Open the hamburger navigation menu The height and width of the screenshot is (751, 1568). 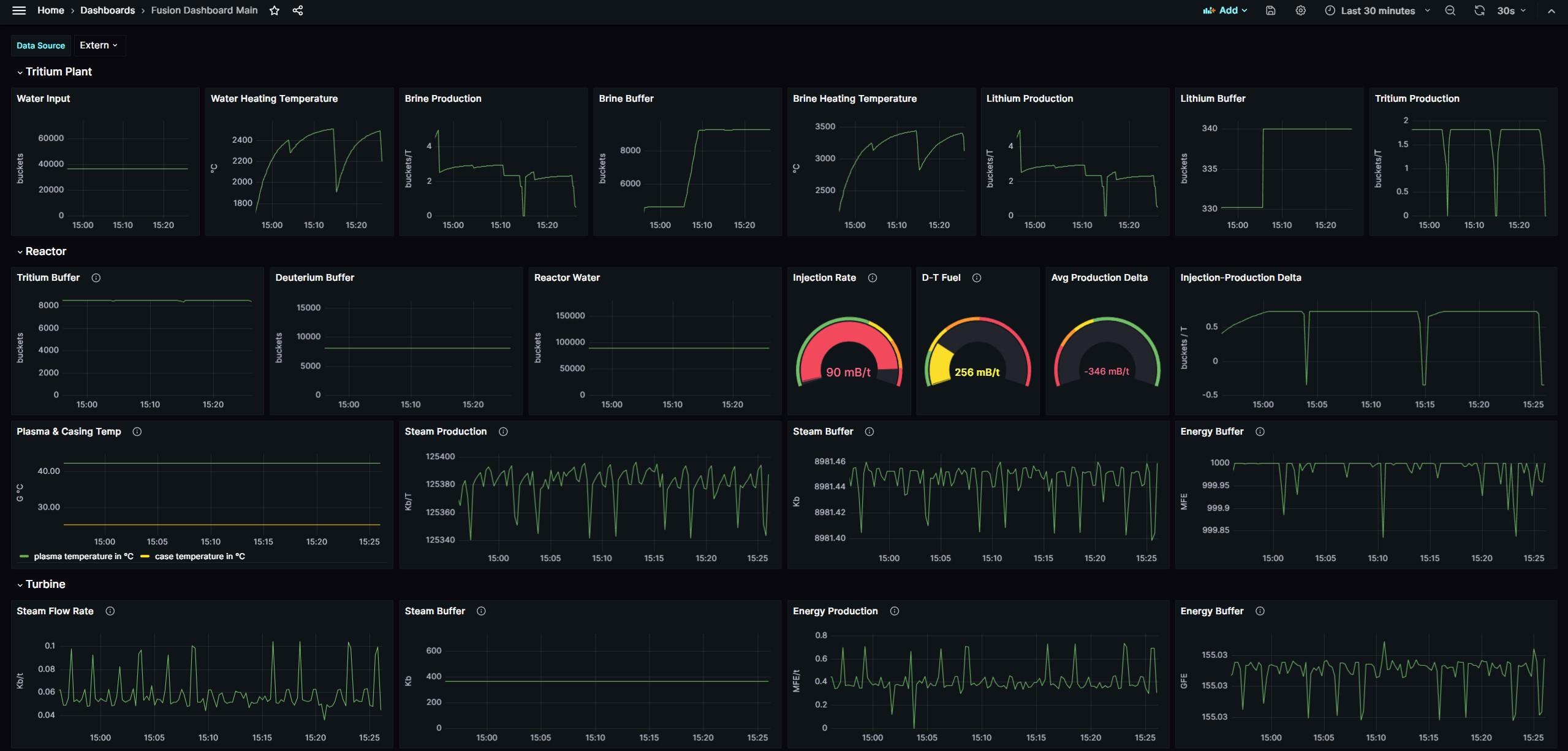click(19, 10)
